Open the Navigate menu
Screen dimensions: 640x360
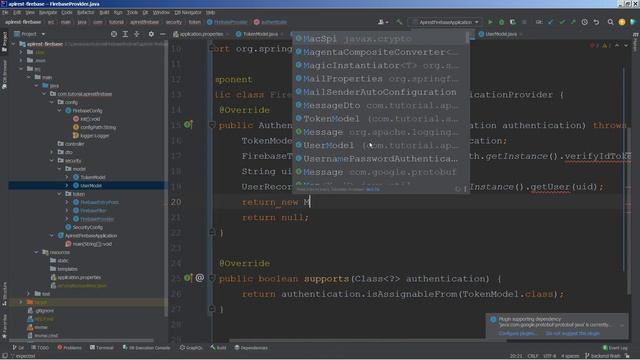coord(48,13)
